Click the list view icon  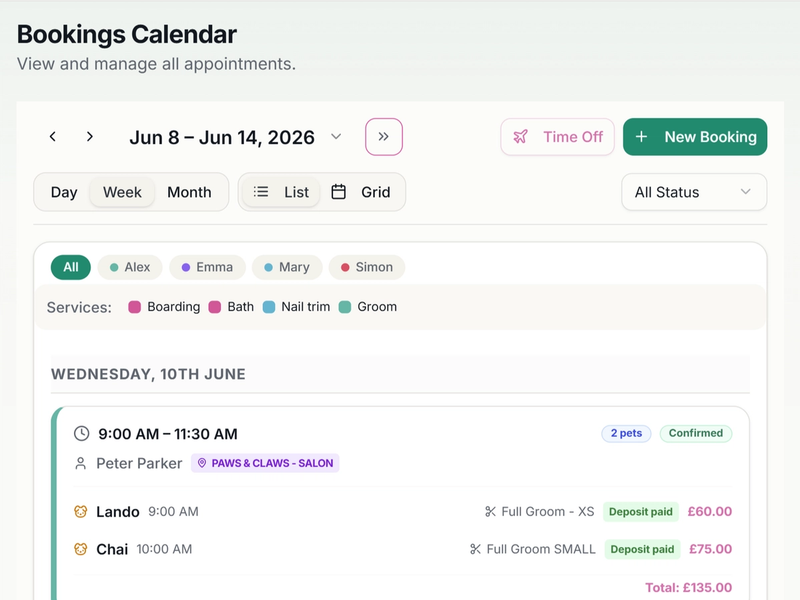coord(261,192)
